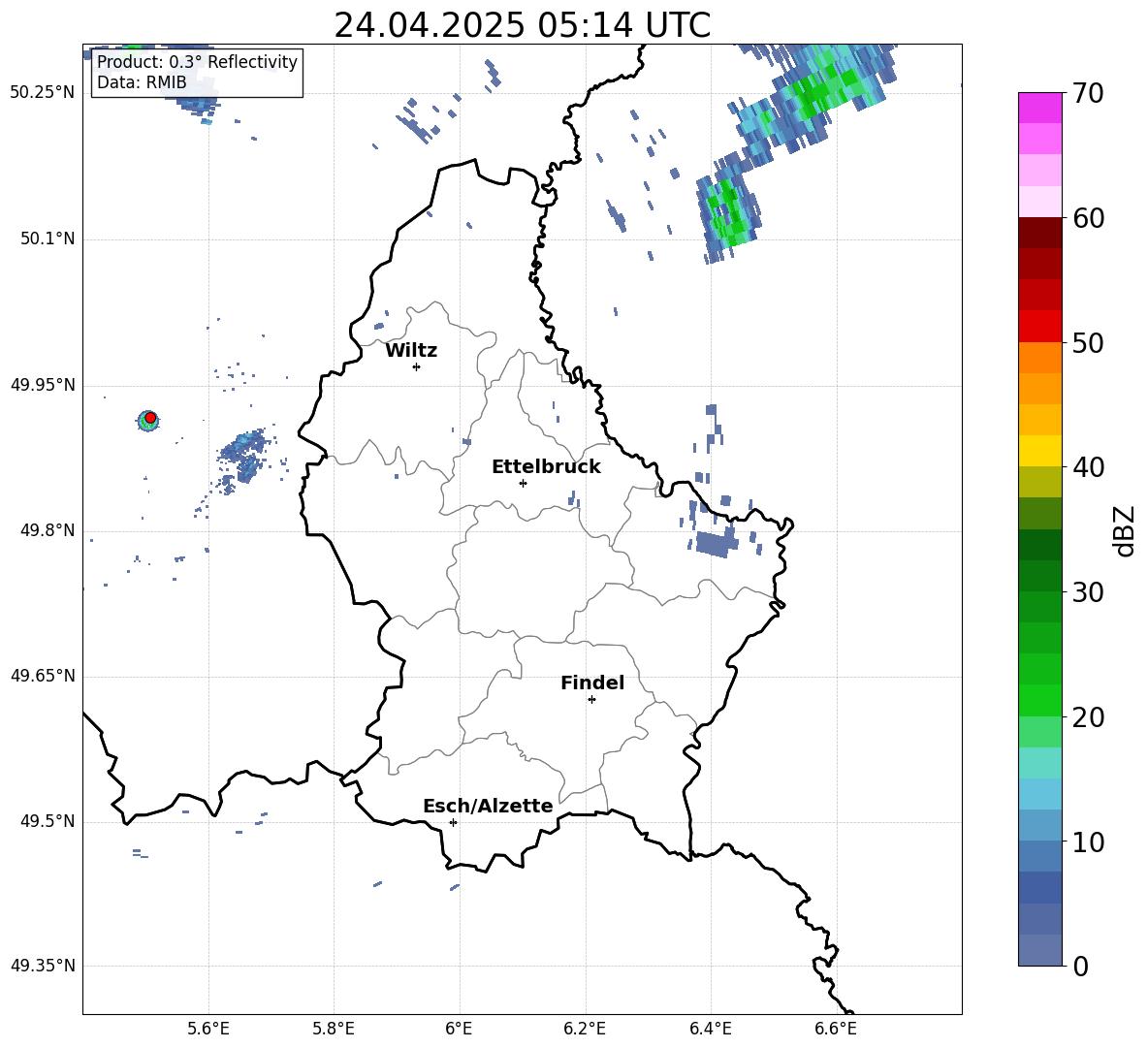Screen dimensions: 1148x1048
Task: Select the Findel city label
Action: click(592, 683)
